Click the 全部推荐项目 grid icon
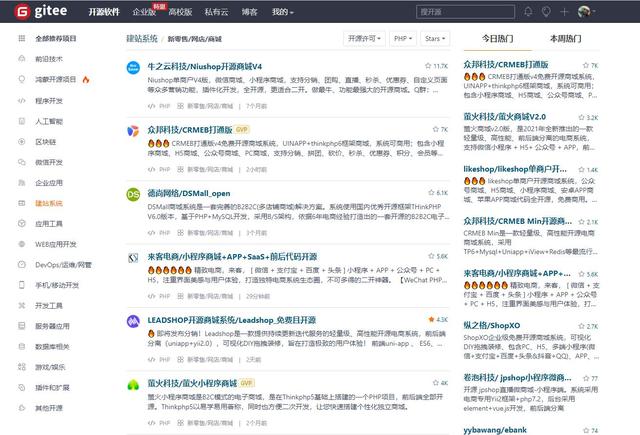The width and height of the screenshot is (640, 435). (x=22, y=38)
